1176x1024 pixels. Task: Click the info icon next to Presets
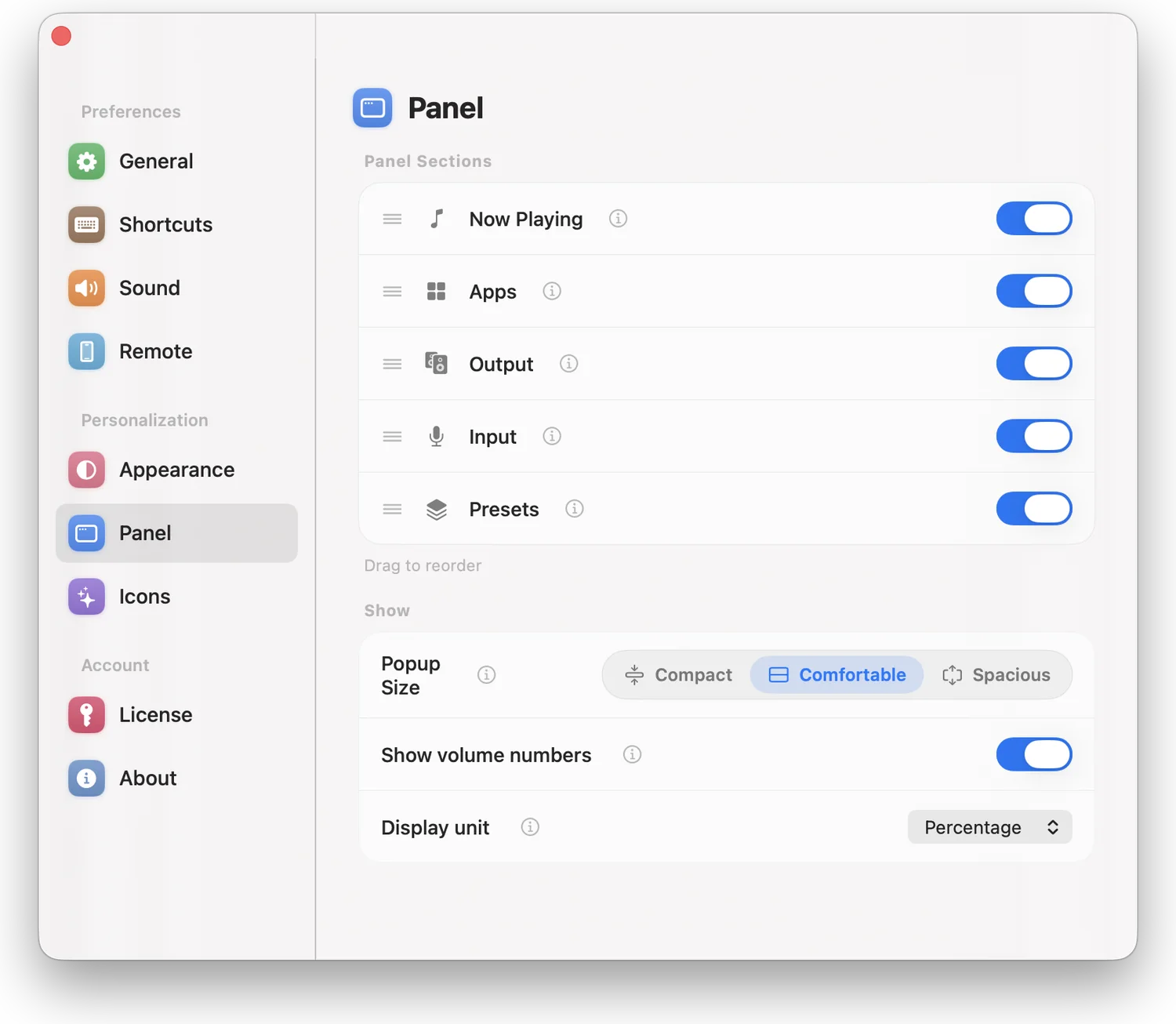575,509
